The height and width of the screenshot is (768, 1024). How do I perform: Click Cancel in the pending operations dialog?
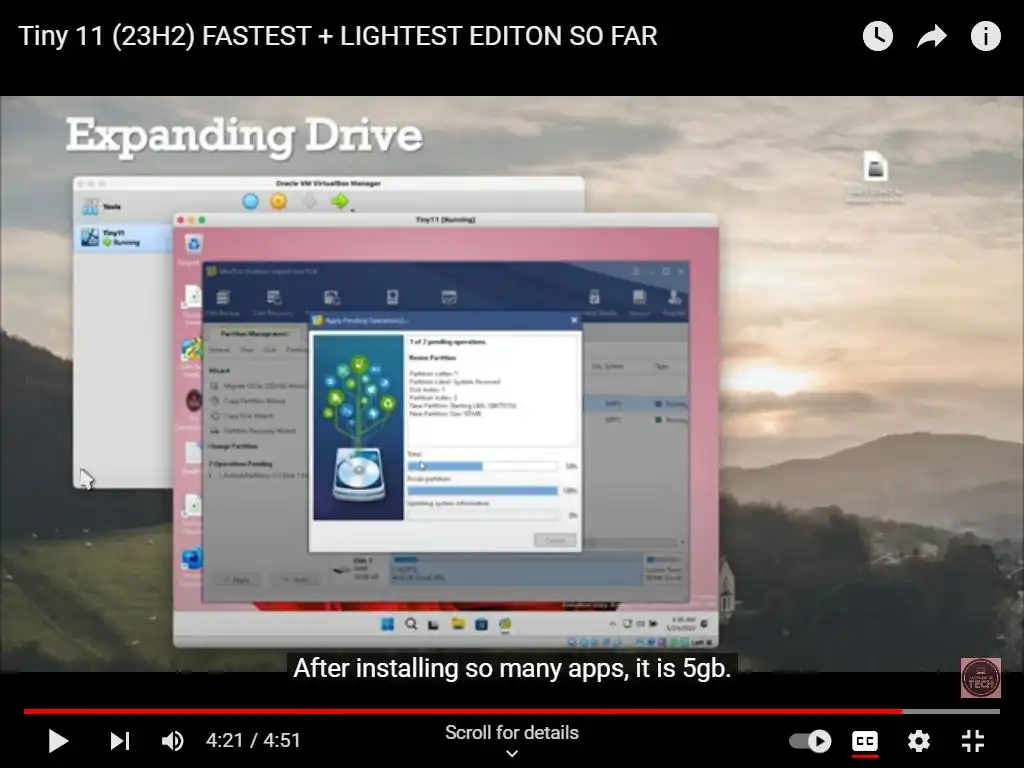(555, 540)
